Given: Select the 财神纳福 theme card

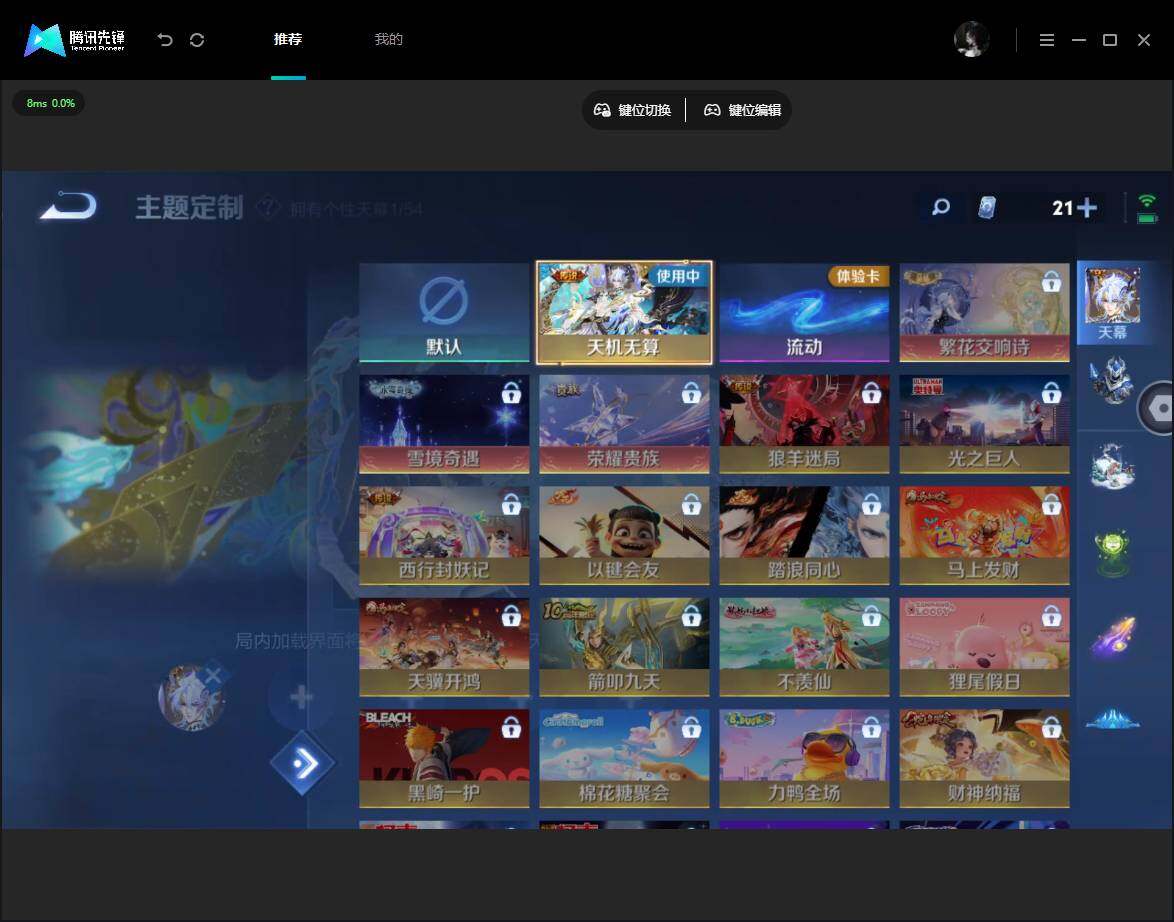Looking at the screenshot, I should [985, 759].
